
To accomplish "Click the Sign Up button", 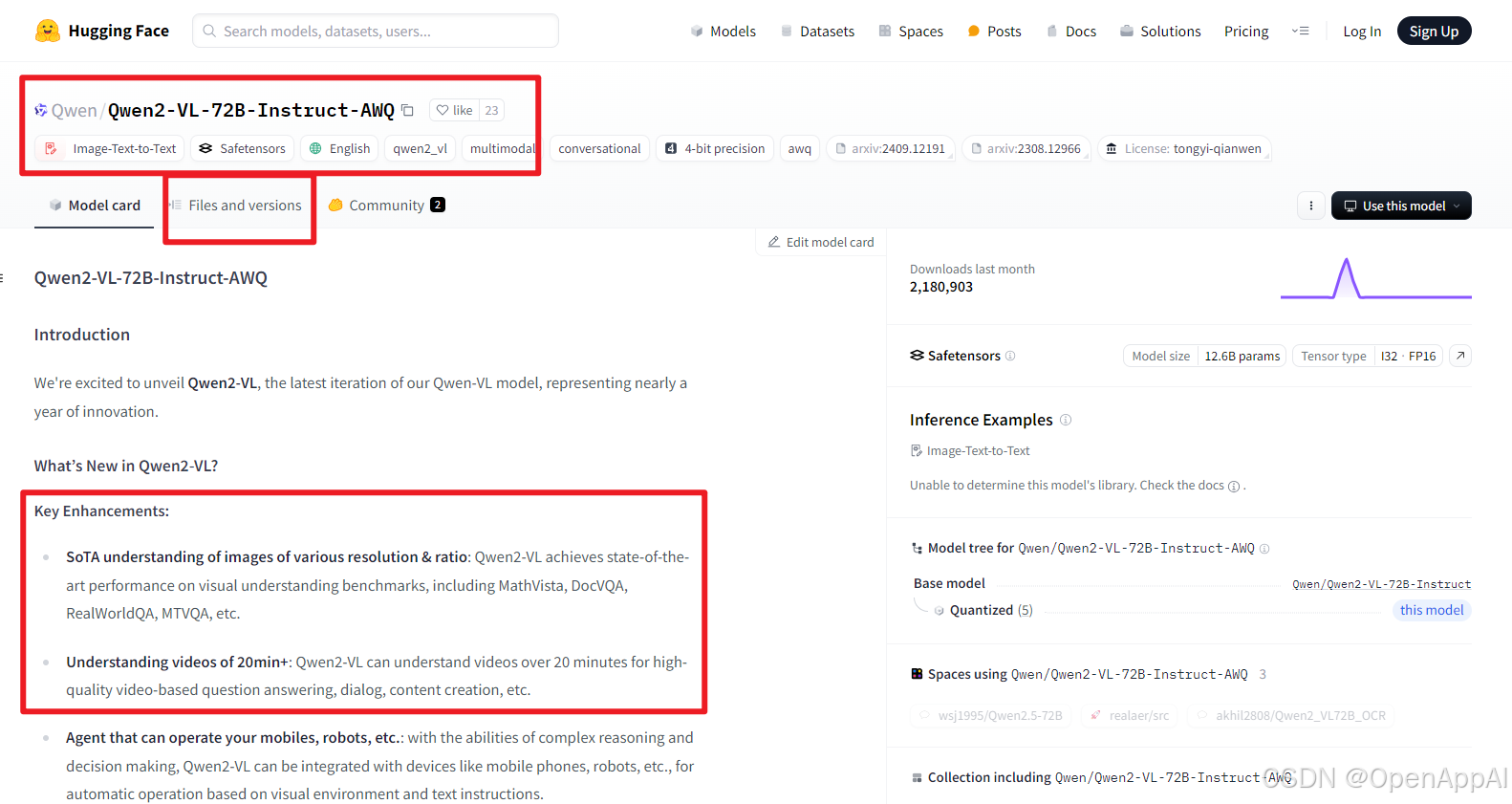I will pyautogui.click(x=1434, y=31).
